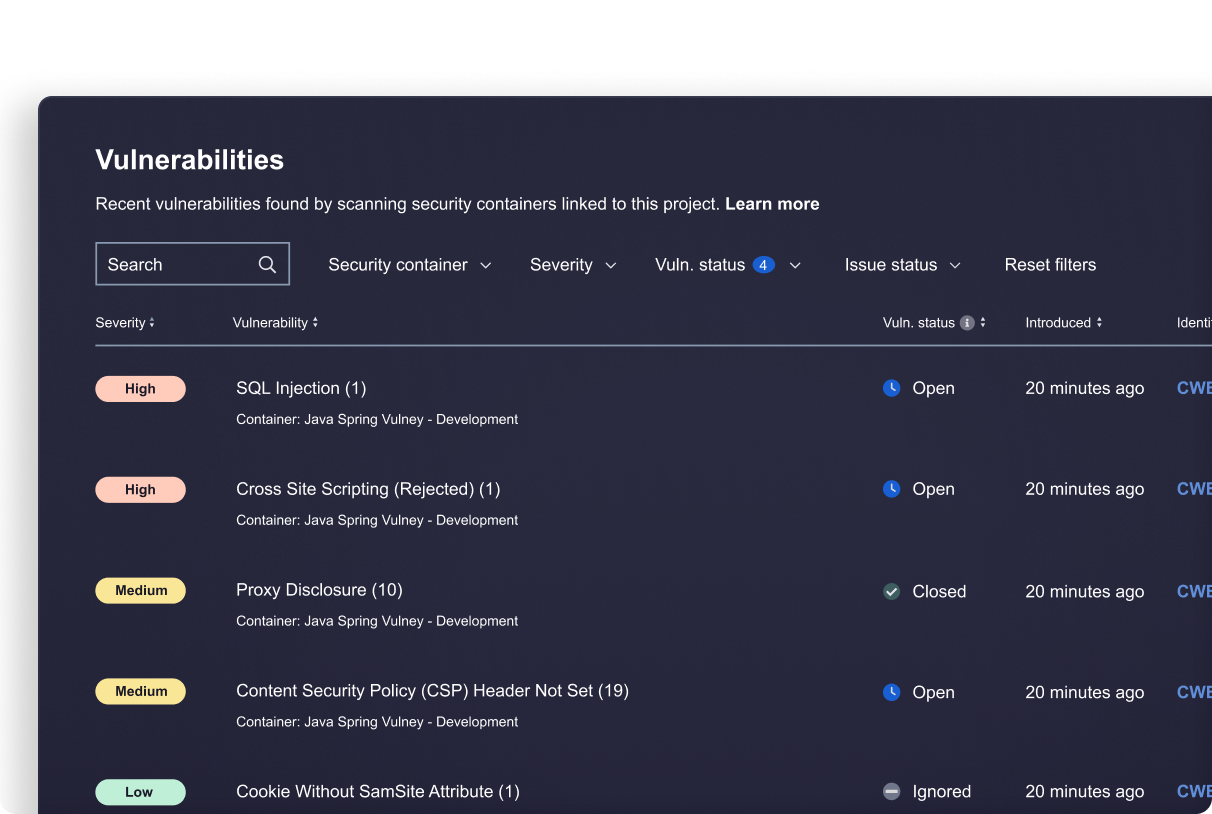
Task: Click the sort arrows on the Vulnerability column
Action: click(316, 322)
